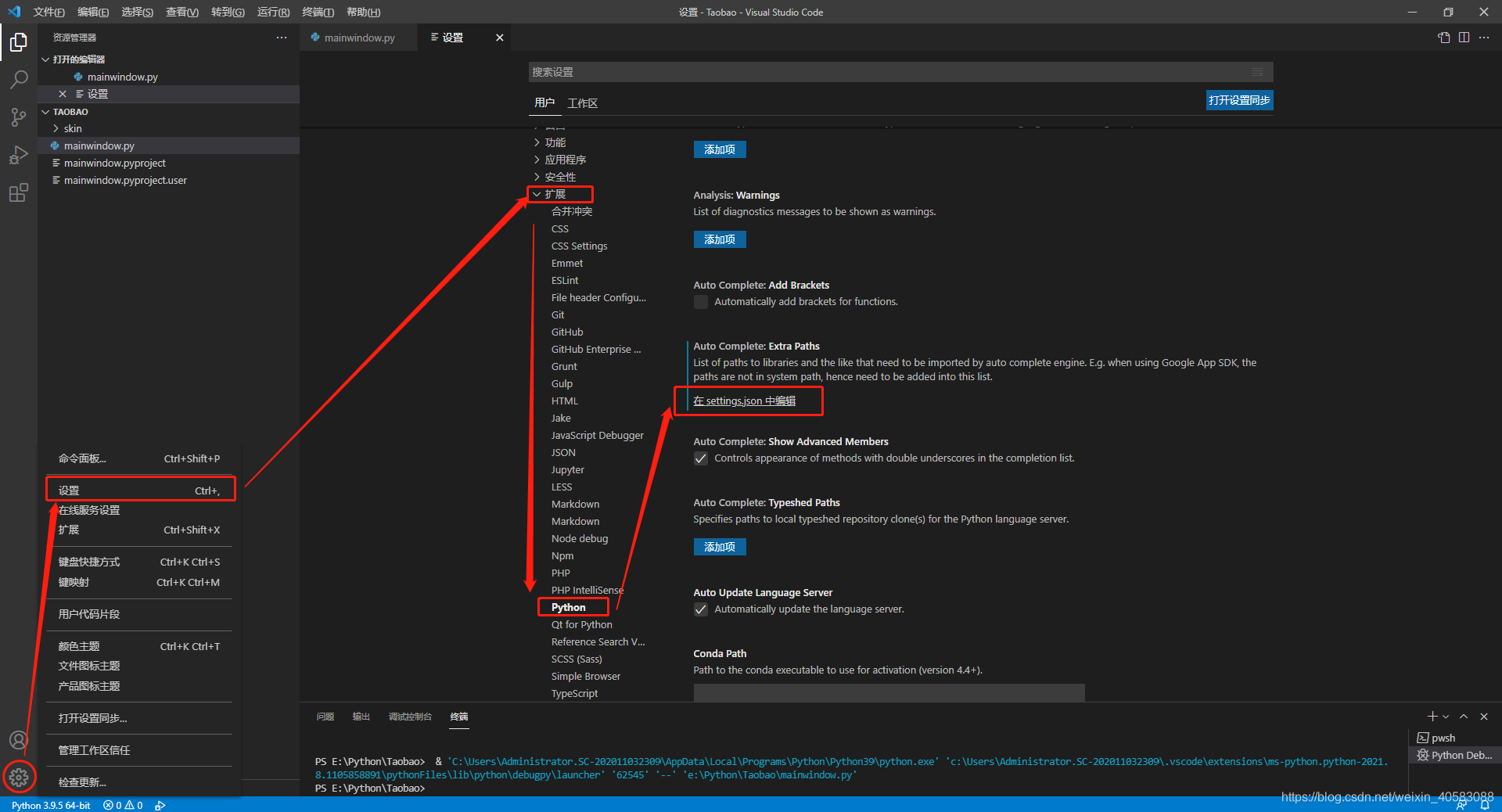Viewport: 1502px width, 812px height.
Task: Open the Explorer view
Action: coord(19,43)
